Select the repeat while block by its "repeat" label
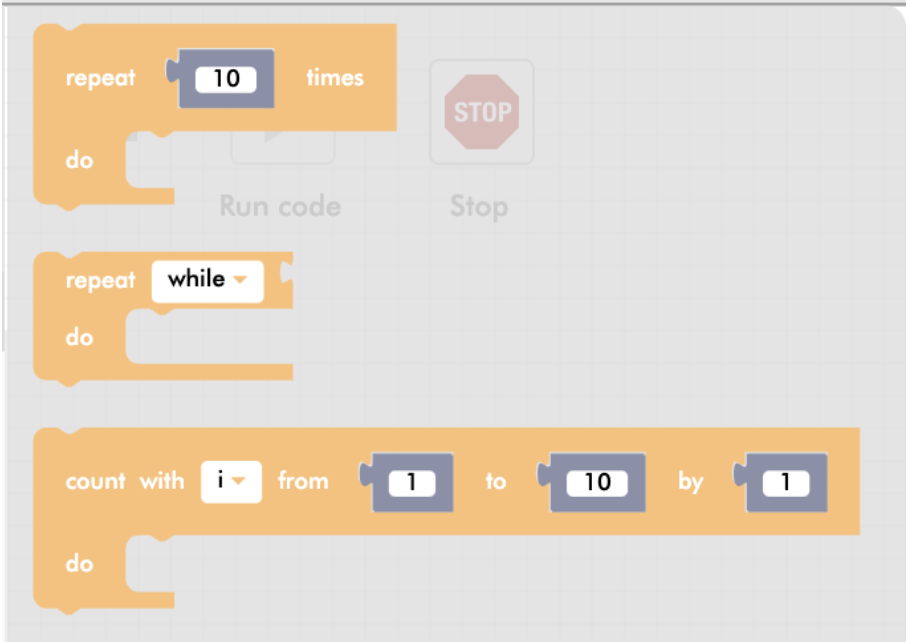 pos(100,281)
